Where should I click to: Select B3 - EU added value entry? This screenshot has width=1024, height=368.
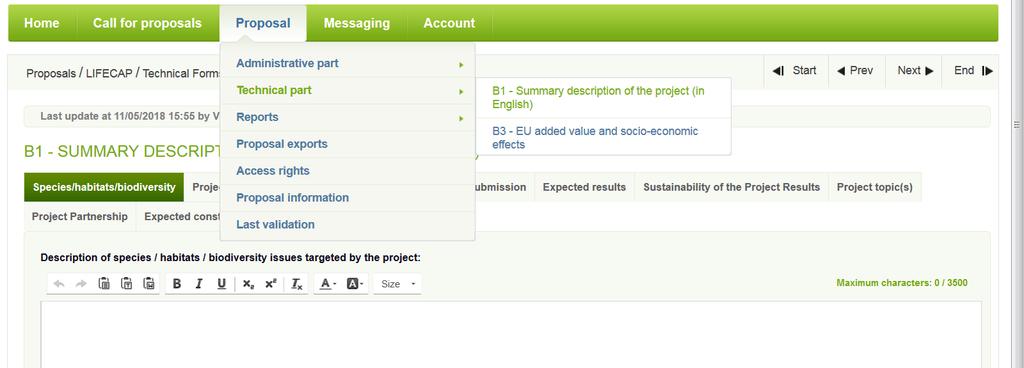603,138
